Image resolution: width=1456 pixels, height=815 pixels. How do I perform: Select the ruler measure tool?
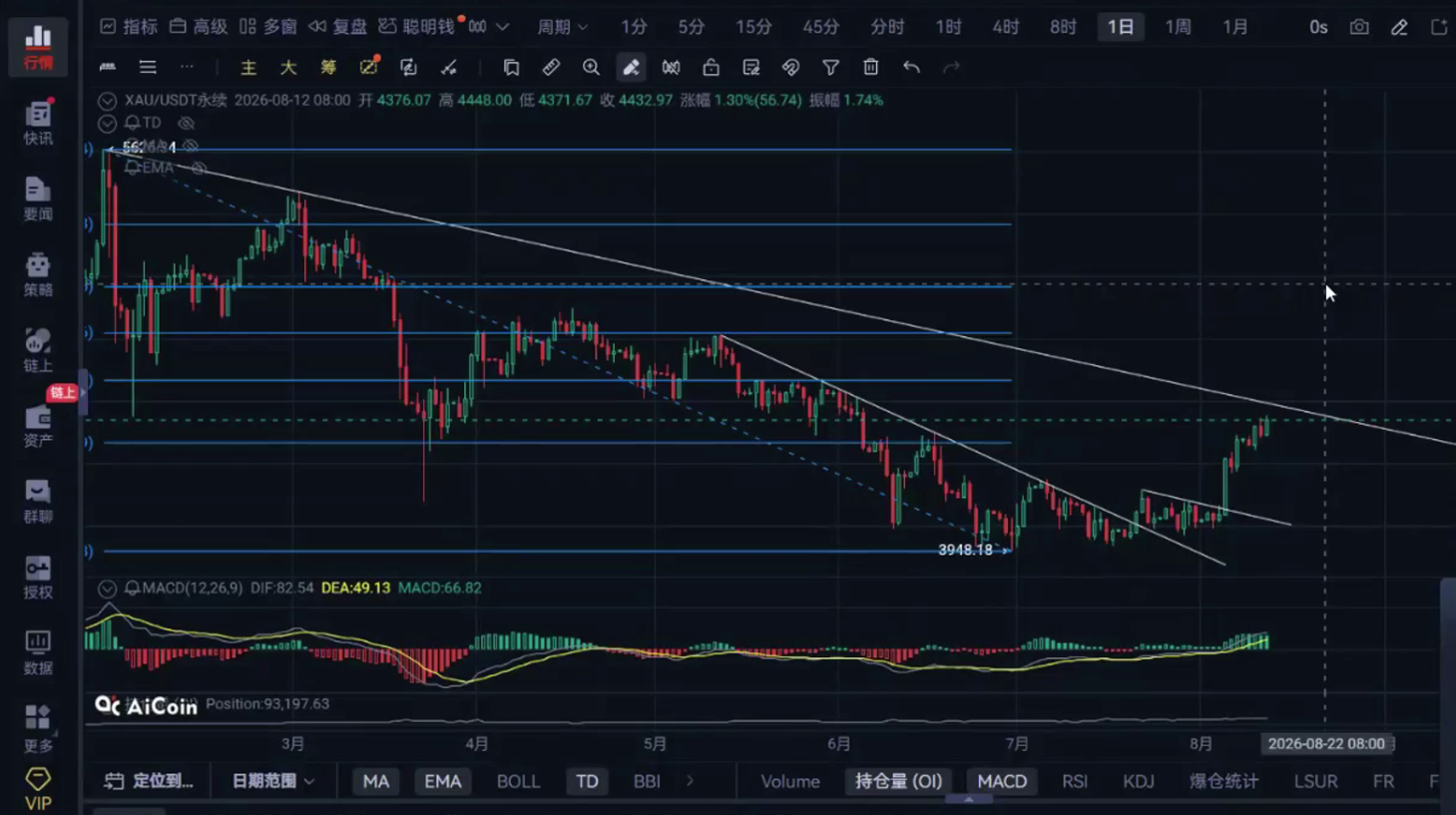551,67
